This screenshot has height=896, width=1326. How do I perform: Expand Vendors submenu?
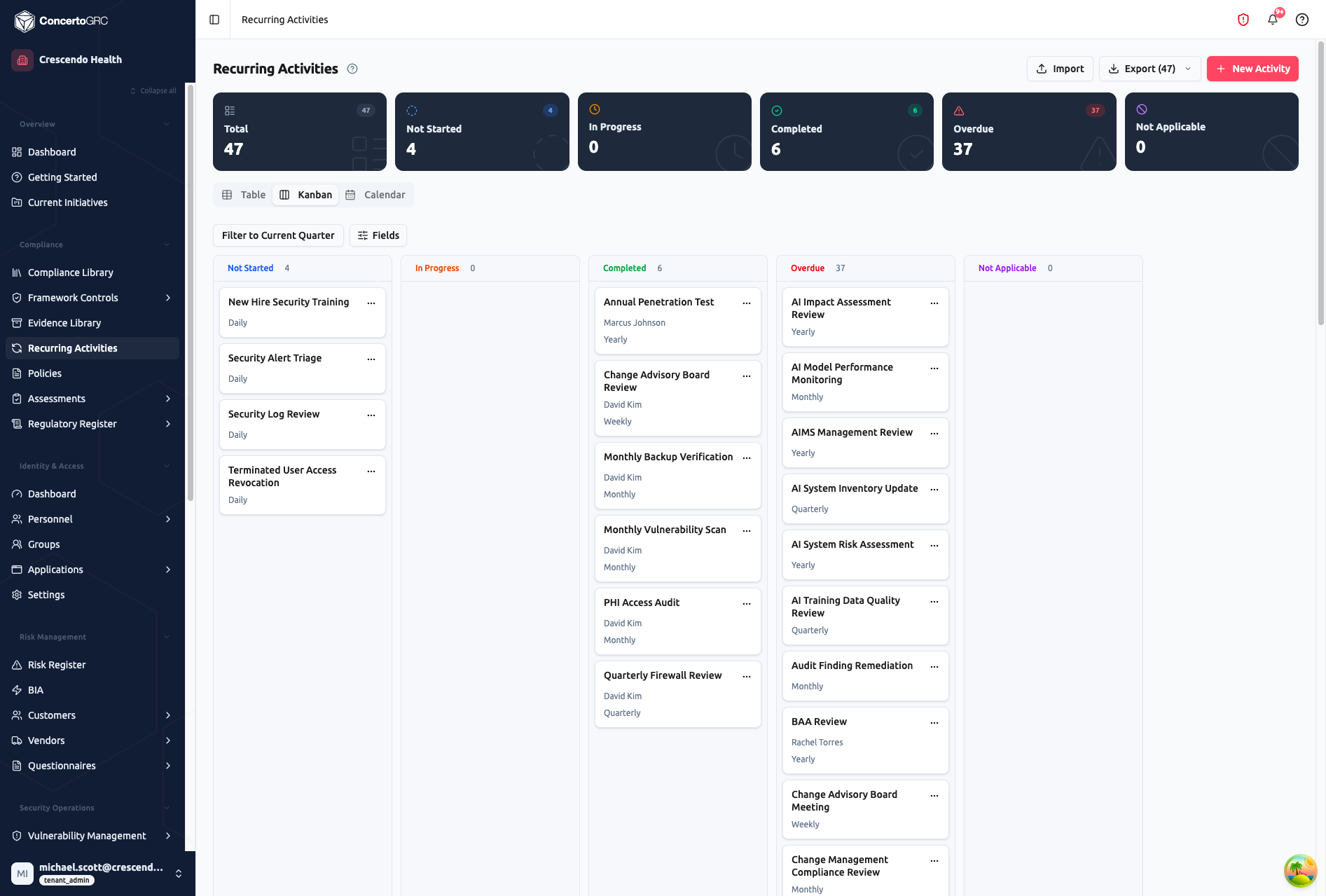168,740
